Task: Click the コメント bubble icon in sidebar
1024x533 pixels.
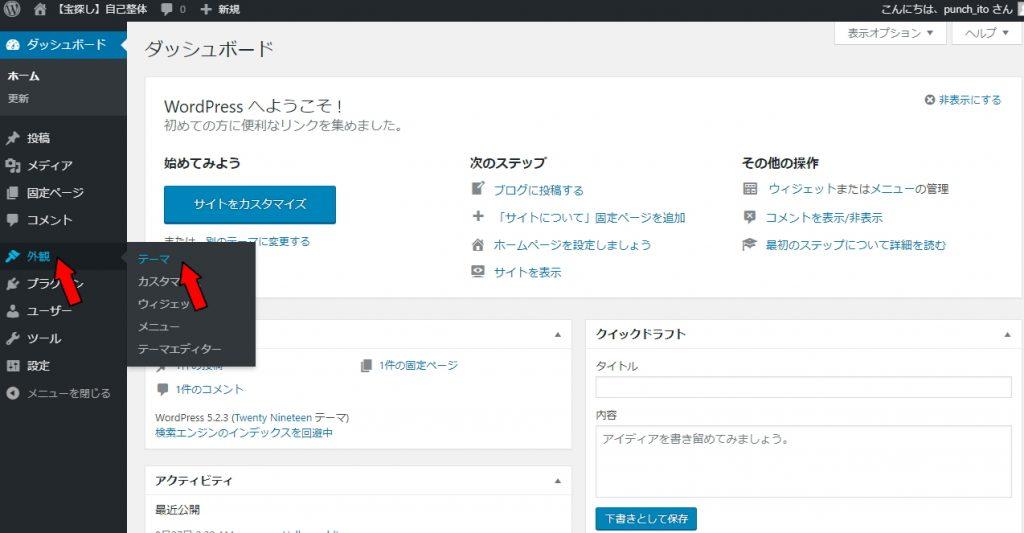Action: pyautogui.click(x=12, y=220)
